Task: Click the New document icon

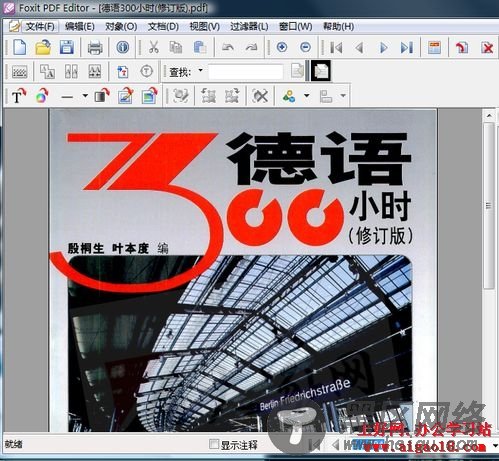Action: (x=20, y=47)
